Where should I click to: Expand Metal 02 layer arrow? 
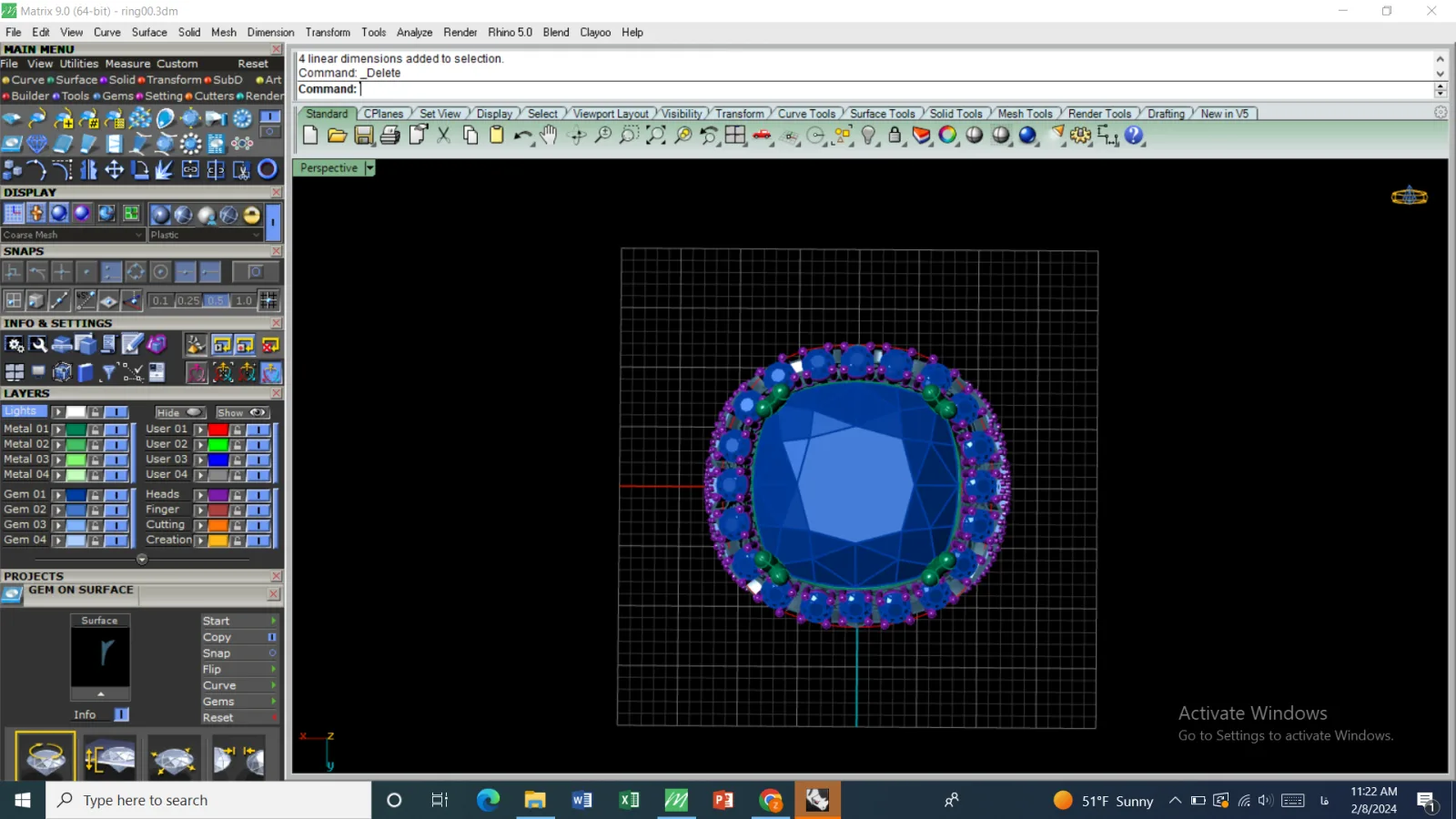[58, 445]
